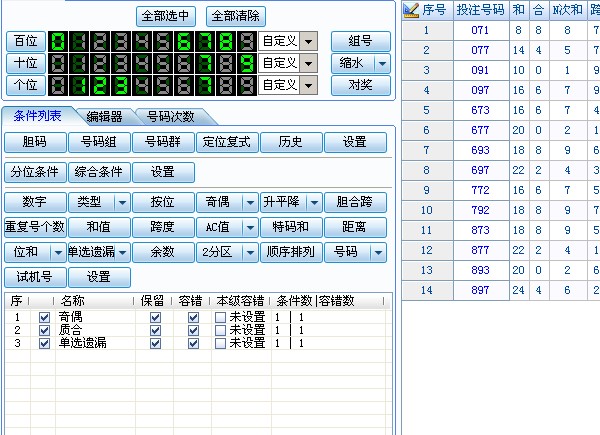The height and width of the screenshot is (435, 600).
Task: Open the 自定义 dropdown for 个位
Action: point(308,86)
